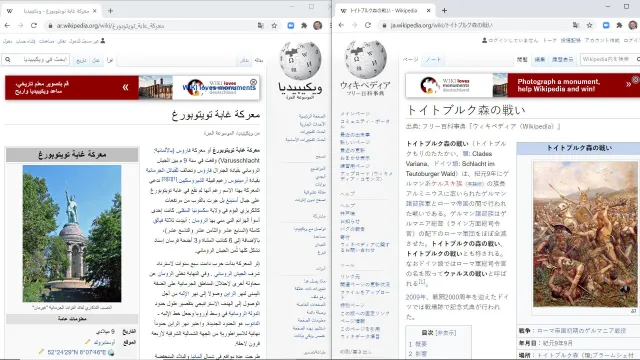Image resolution: width=640 pixels, height=360 pixels.
Task: Jump to 1 概要 in contents
Action: (x=418, y=344)
